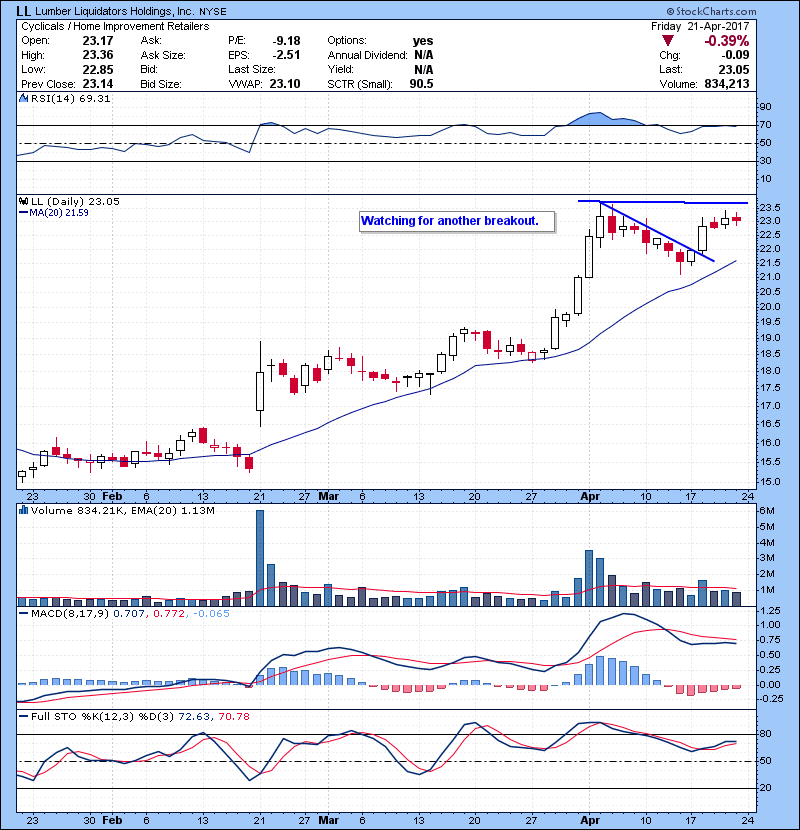The image size is (800, 830).
Task: Click the EPS value -2.51
Action: click(x=286, y=55)
